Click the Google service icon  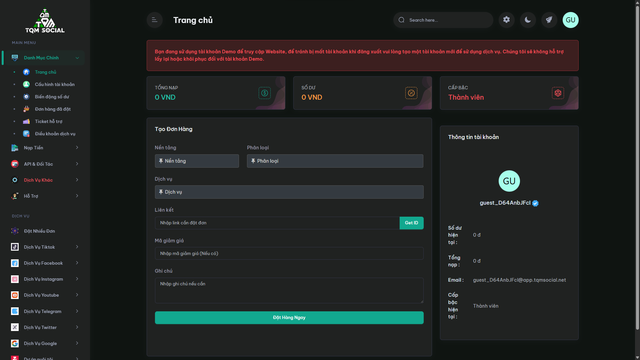(15, 343)
